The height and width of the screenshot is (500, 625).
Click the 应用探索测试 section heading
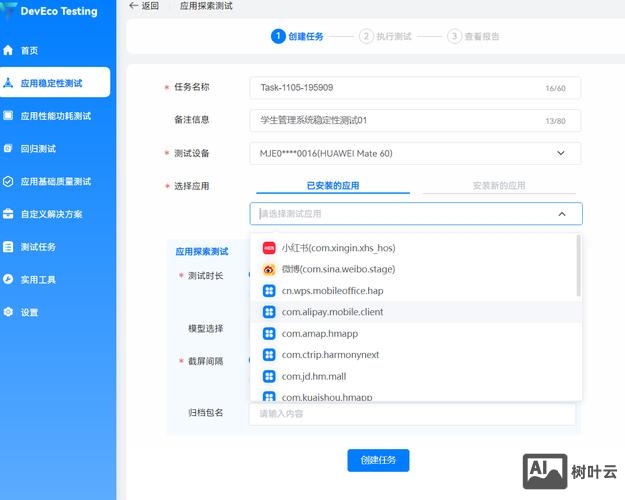pyautogui.click(x=202, y=252)
